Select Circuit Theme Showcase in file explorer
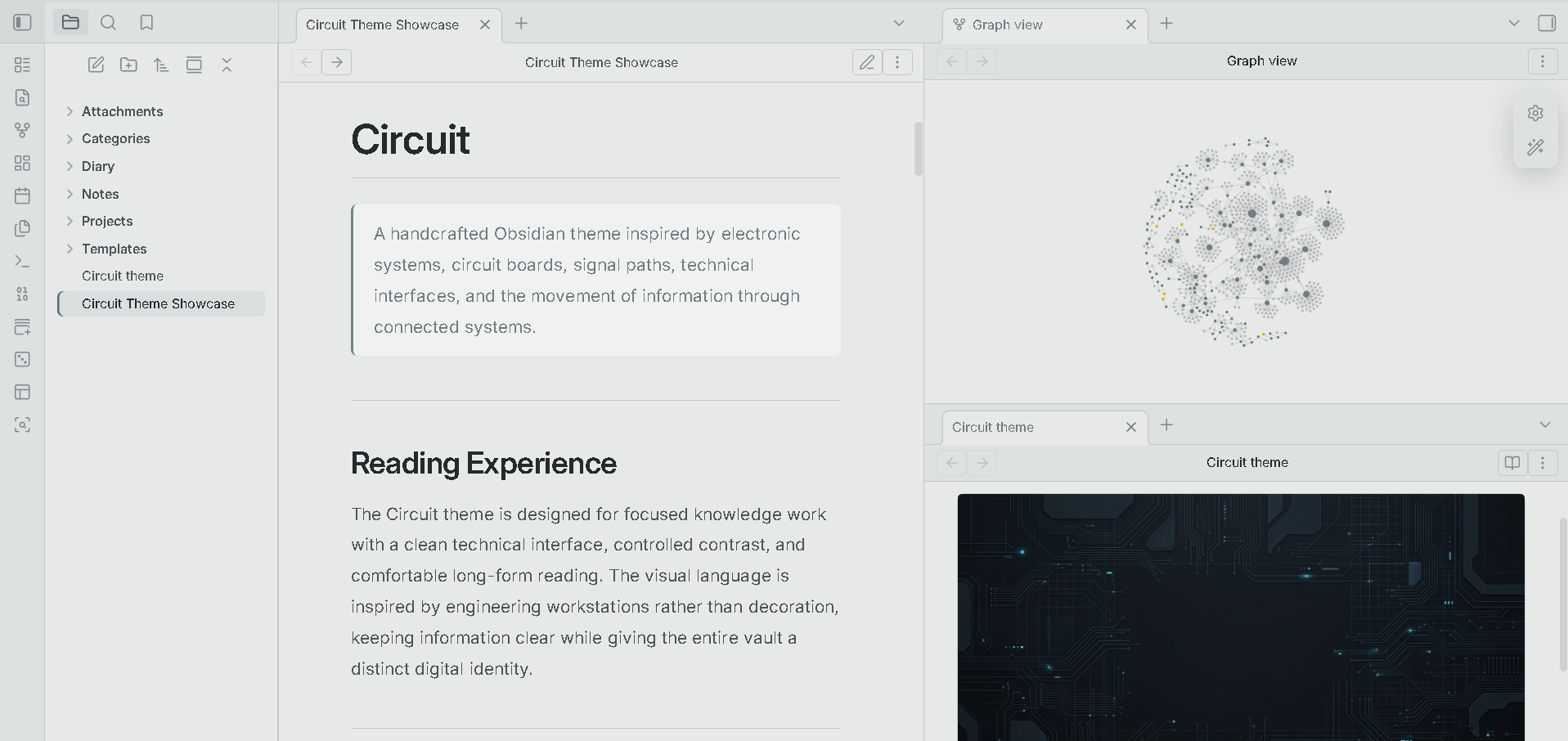This screenshot has width=1568, height=741. pyautogui.click(x=161, y=303)
